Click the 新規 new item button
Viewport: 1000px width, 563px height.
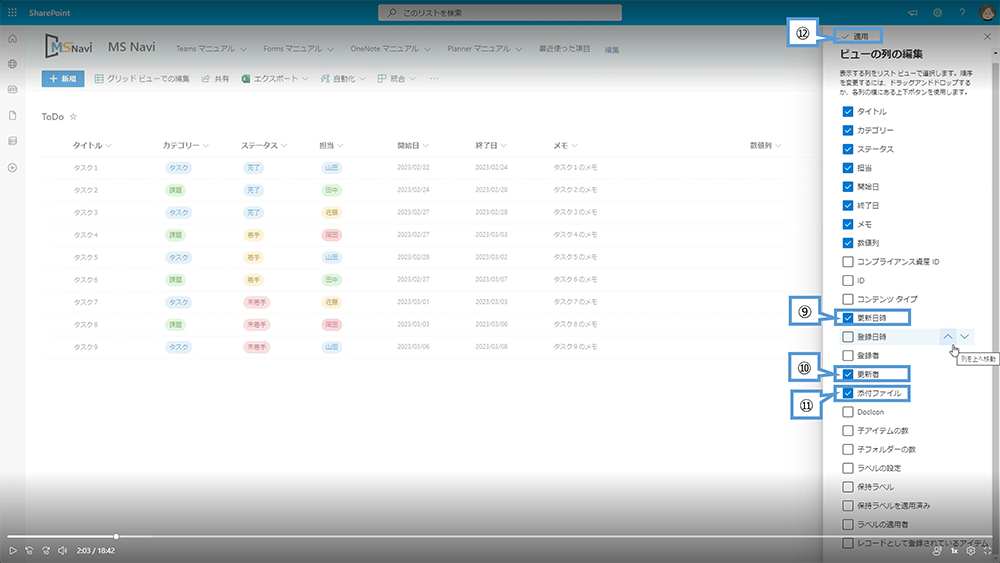click(x=63, y=78)
